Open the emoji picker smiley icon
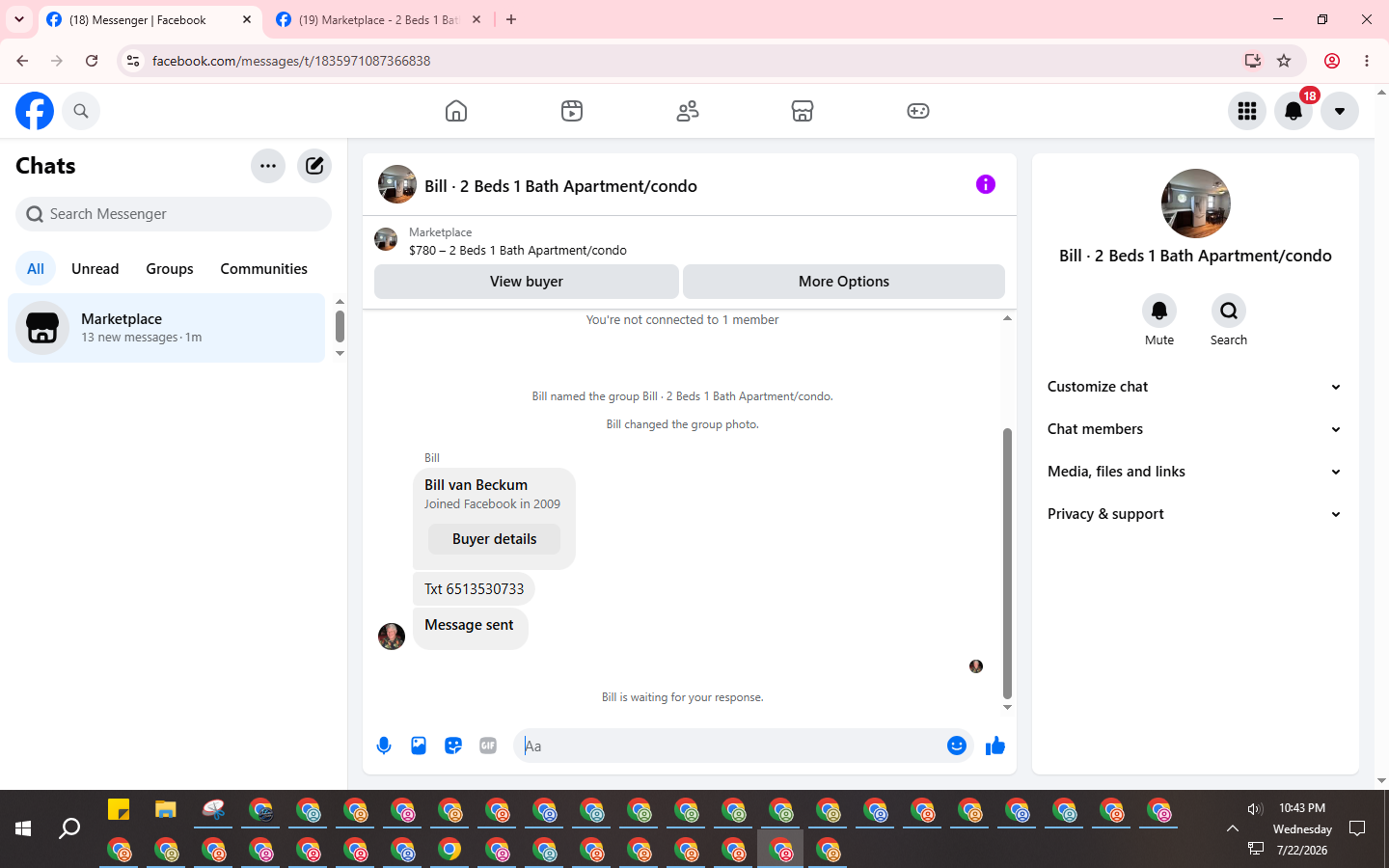Image resolution: width=1389 pixels, height=868 pixels. [957, 746]
